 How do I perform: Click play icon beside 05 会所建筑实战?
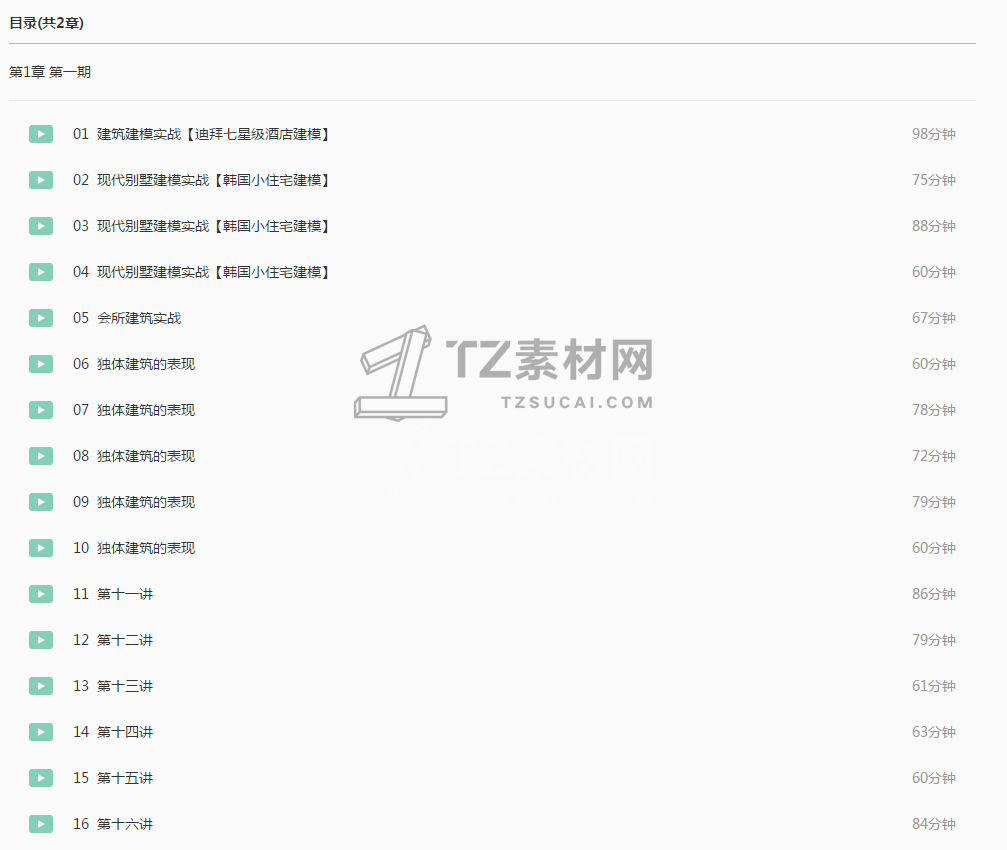pos(41,318)
